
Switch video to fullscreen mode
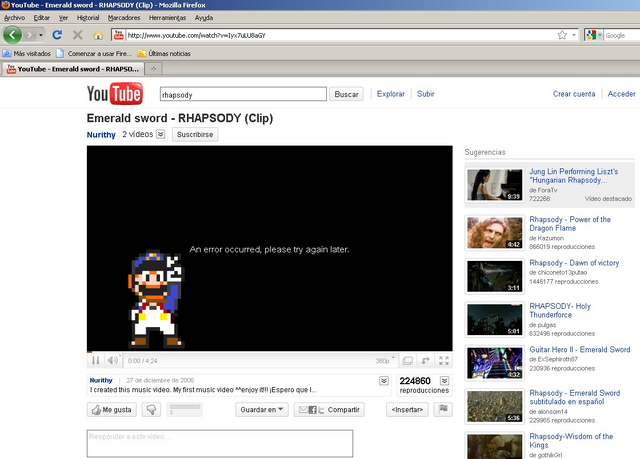point(444,361)
